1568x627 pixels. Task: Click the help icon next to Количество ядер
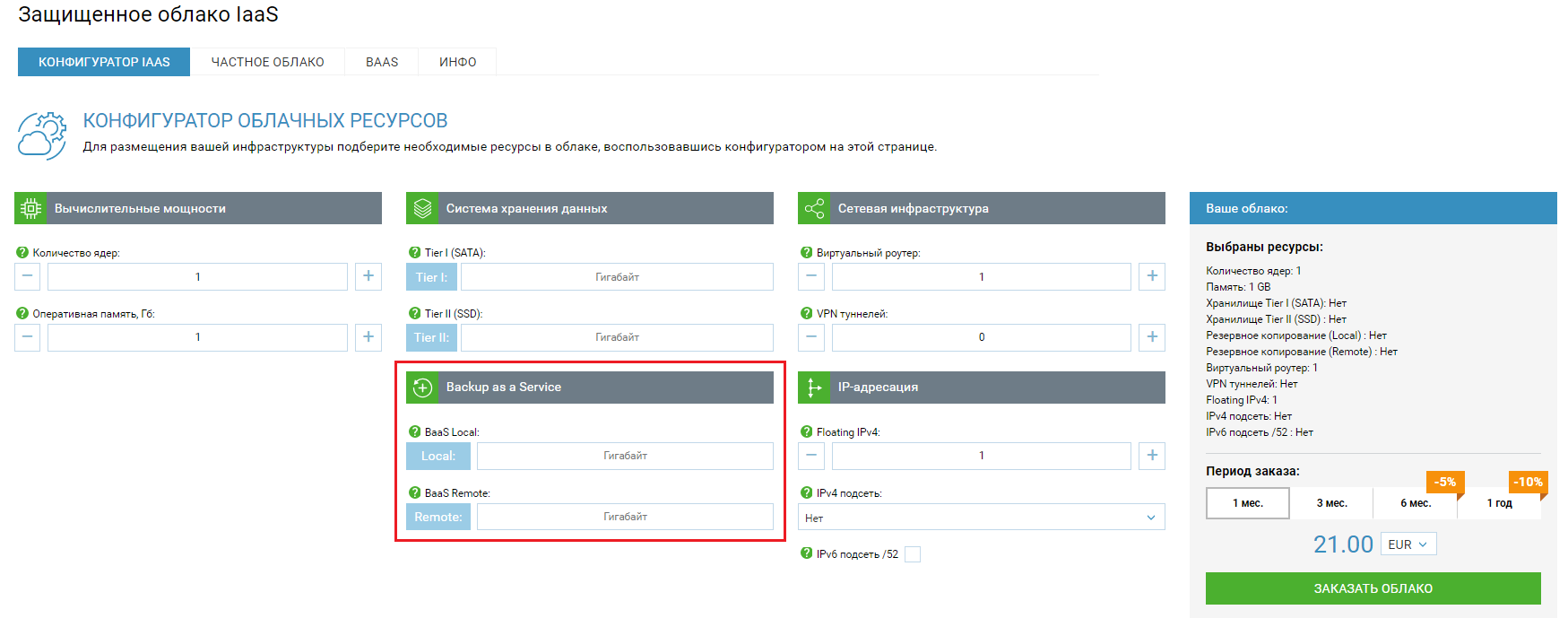point(22,253)
